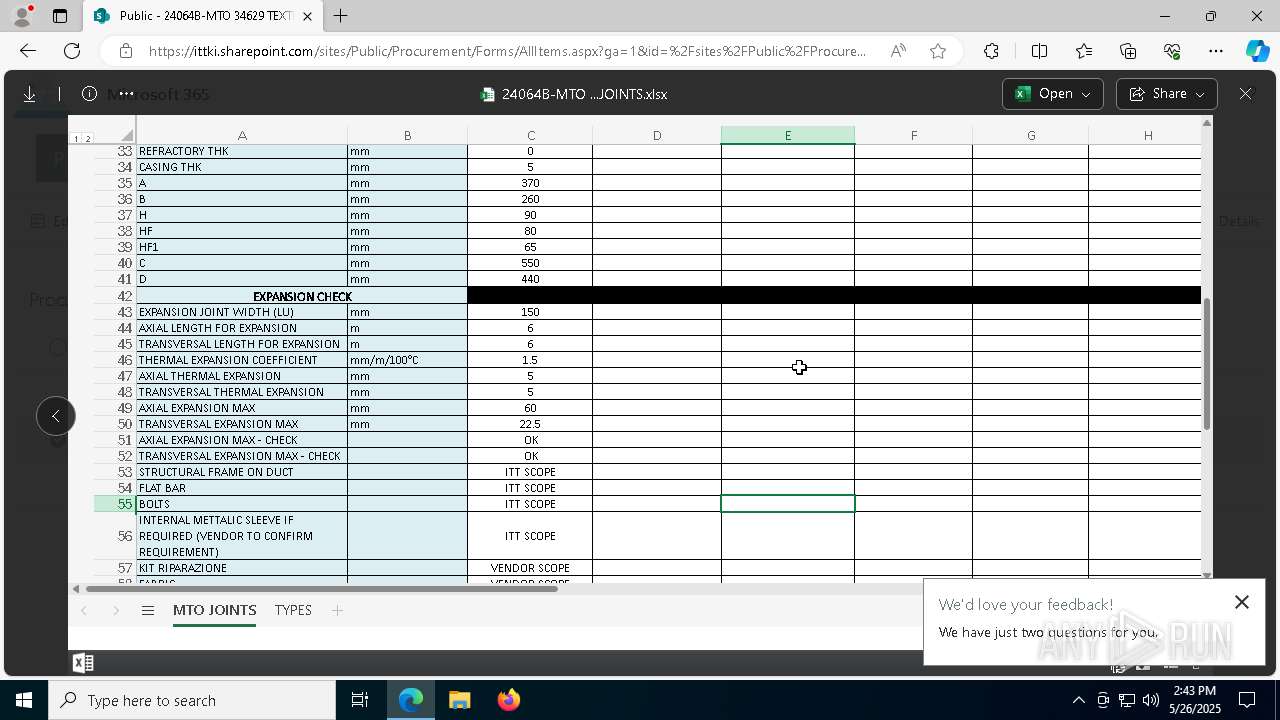Open the more options ellipsis in the viewer header

(x=126, y=94)
